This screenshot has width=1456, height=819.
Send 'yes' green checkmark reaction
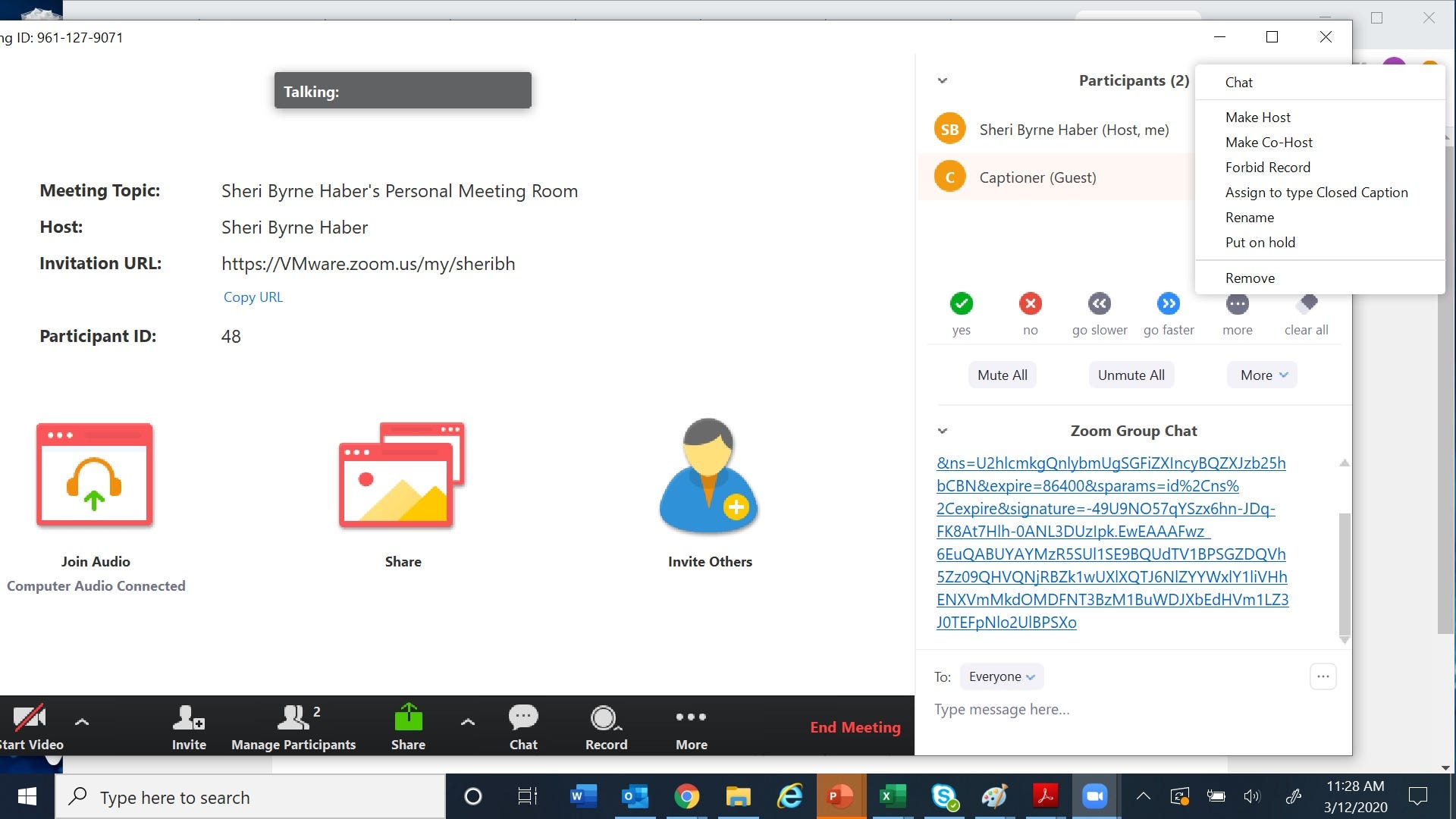962,303
